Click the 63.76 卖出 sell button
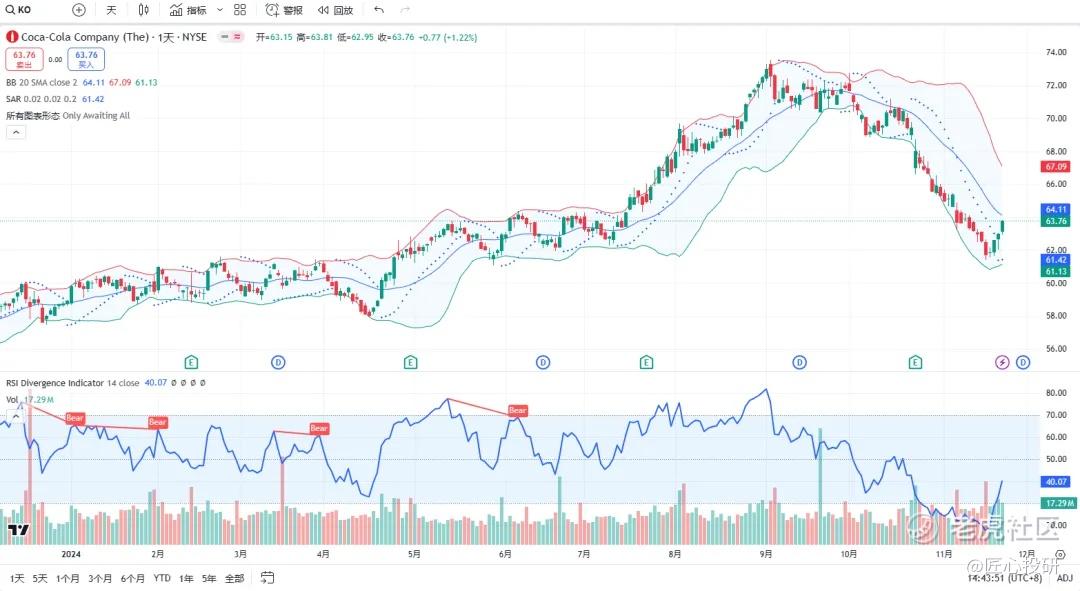This screenshot has height=591, width=1080. [x=24, y=59]
